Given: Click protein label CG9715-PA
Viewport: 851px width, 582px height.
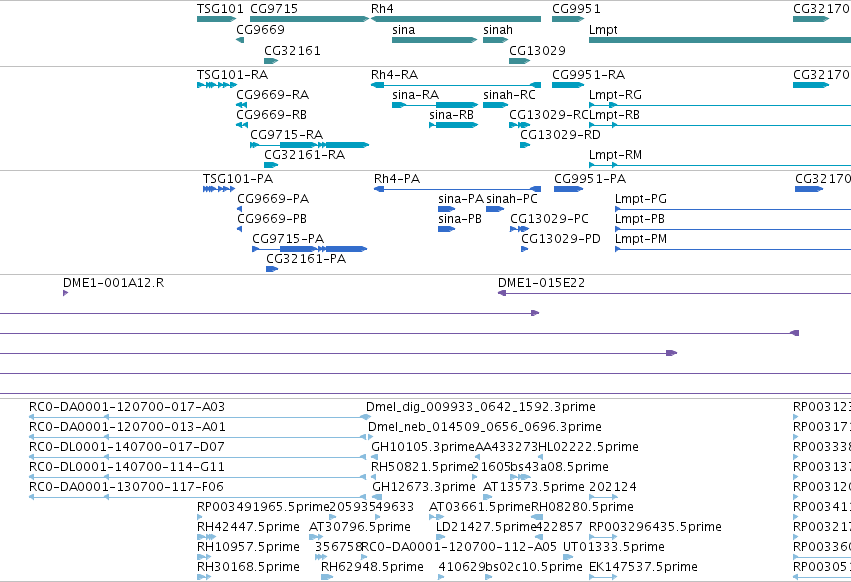Looking at the screenshot, I should tap(288, 238).
